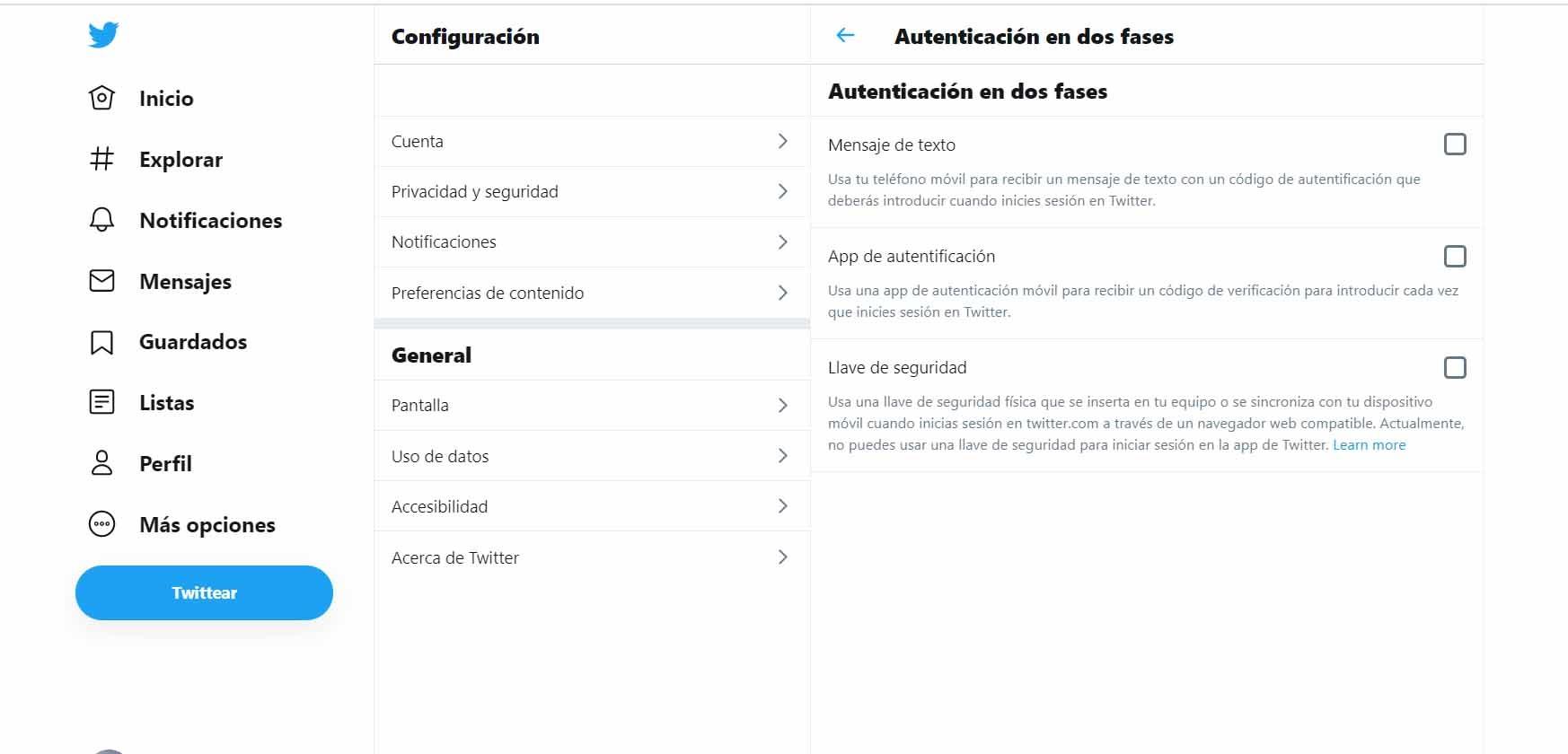
Task: Click the Más opciones ellipsis icon
Action: pos(102,524)
